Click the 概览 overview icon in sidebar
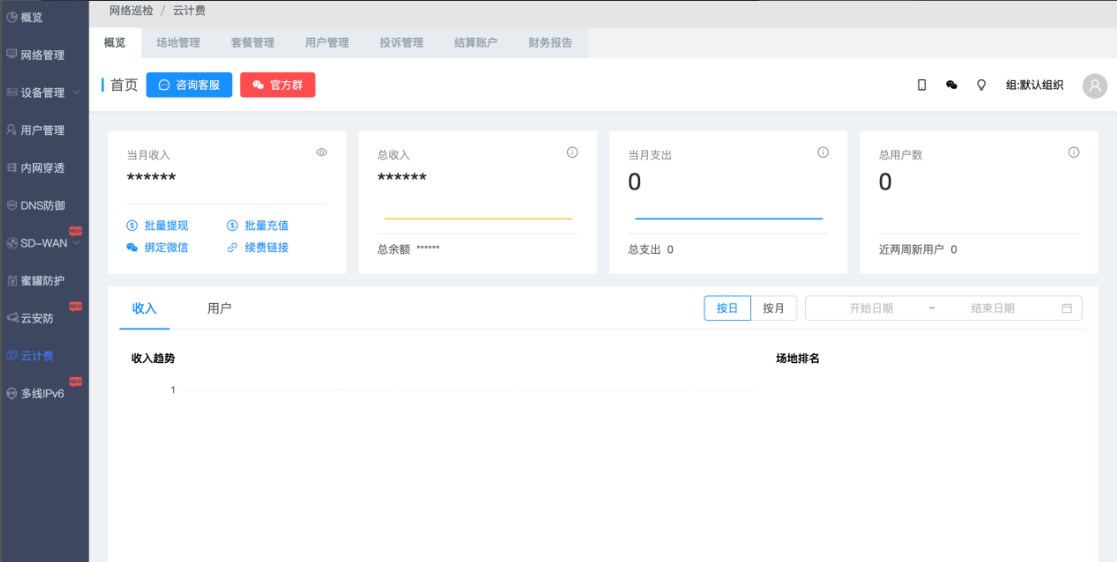The height and width of the screenshot is (562, 1117). [11, 17]
